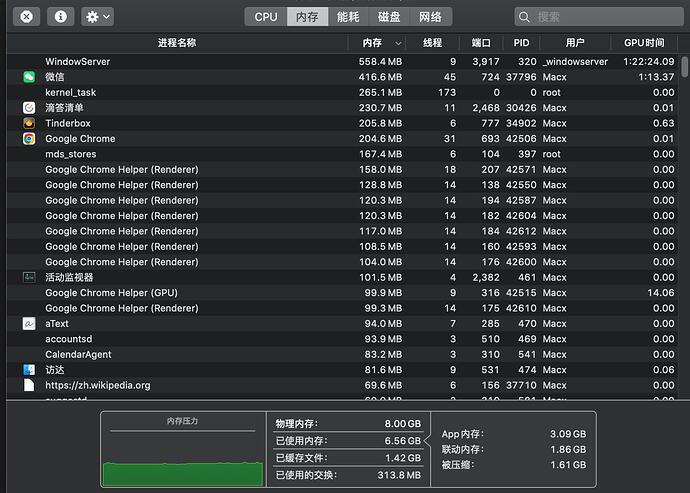Click the _windowserver user cell
The height and width of the screenshot is (493, 690).
(x=575, y=62)
